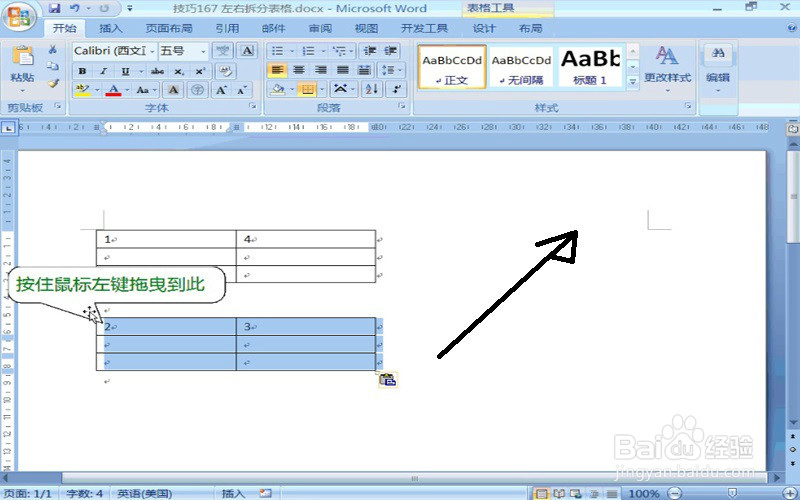Apply distributed alignment to paragraph
The height and width of the screenshot is (500, 800).
pos(364,70)
